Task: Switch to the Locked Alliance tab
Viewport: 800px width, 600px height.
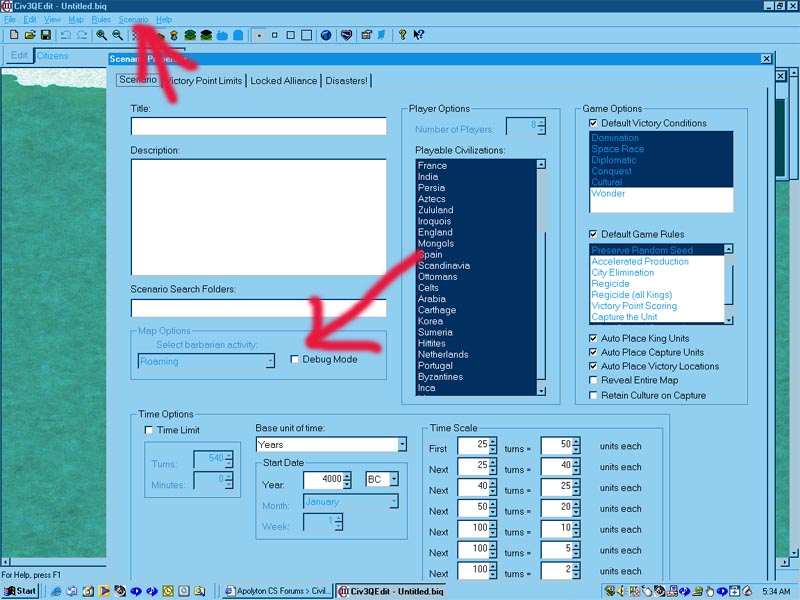Action: click(x=283, y=81)
